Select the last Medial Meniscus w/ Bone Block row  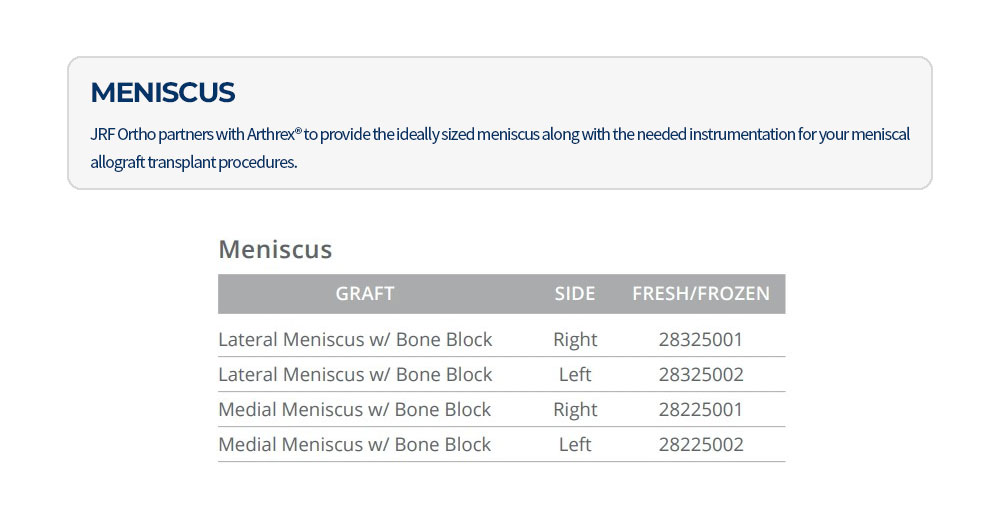355,445
